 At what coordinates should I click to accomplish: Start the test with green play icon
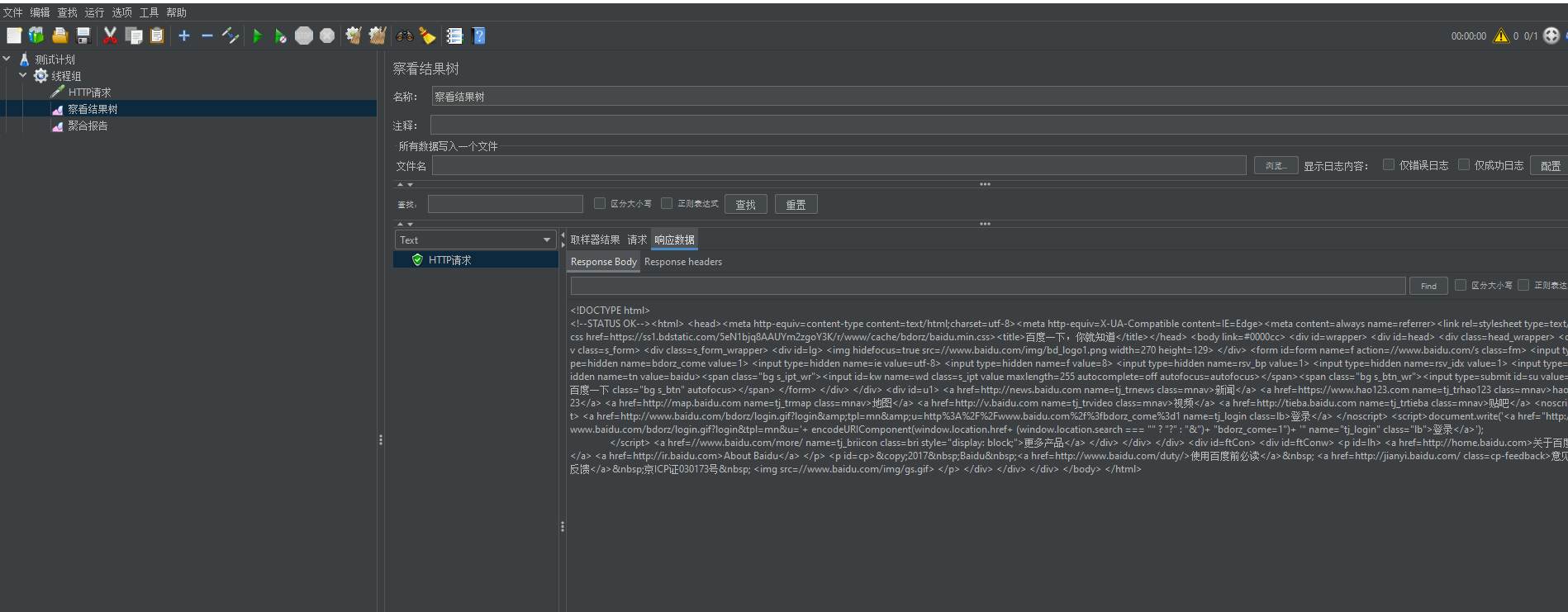(258, 36)
